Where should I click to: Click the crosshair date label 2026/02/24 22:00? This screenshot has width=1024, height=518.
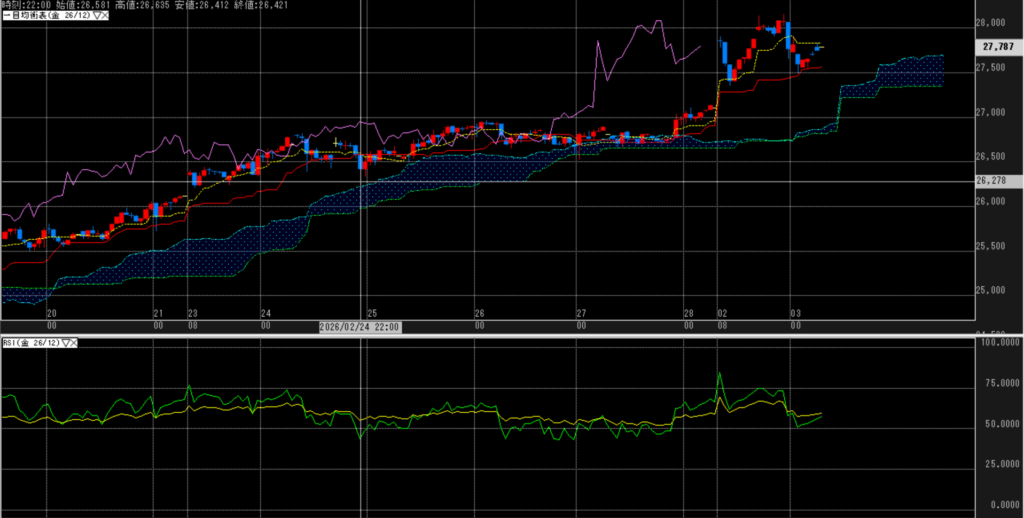click(360, 327)
